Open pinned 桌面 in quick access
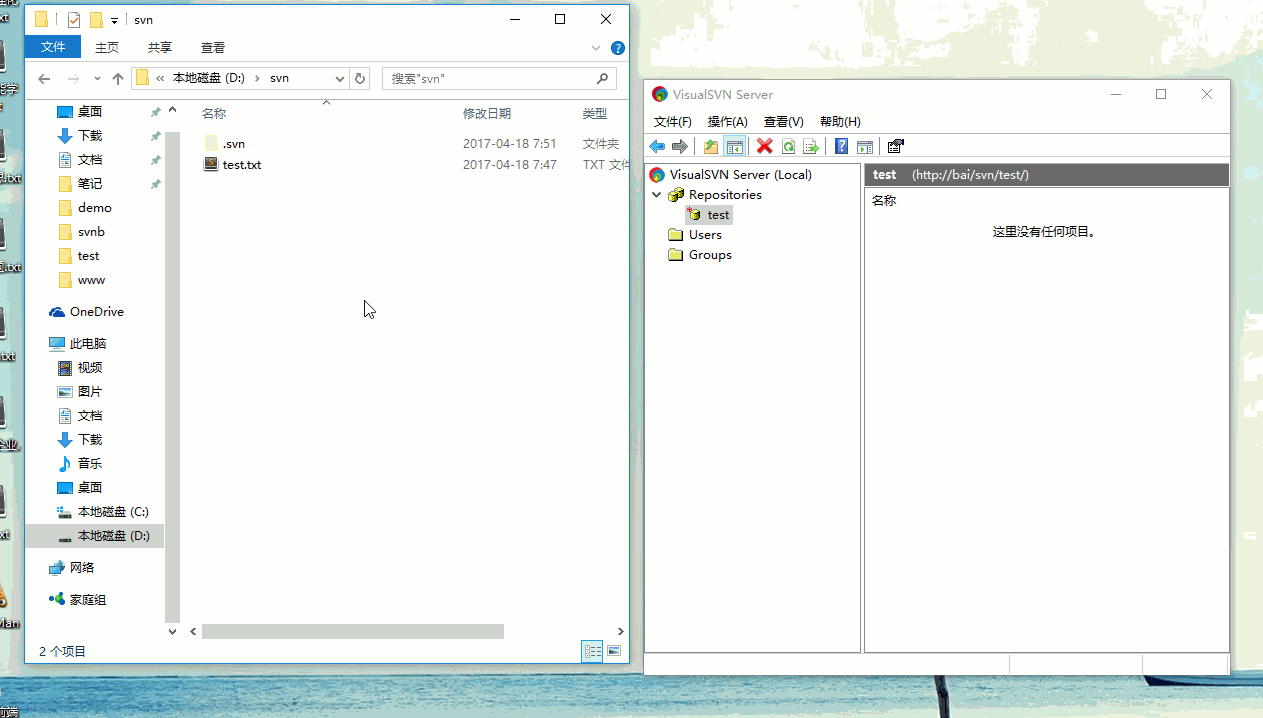 pyautogui.click(x=90, y=112)
